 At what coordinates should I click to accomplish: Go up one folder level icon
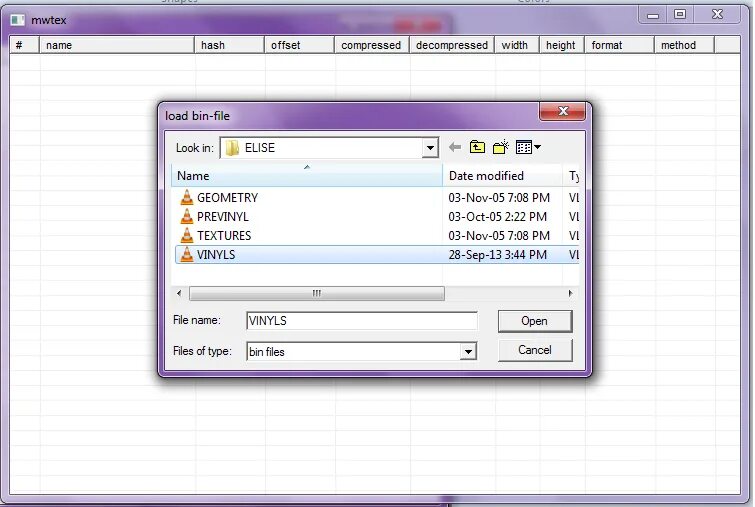pos(477,147)
